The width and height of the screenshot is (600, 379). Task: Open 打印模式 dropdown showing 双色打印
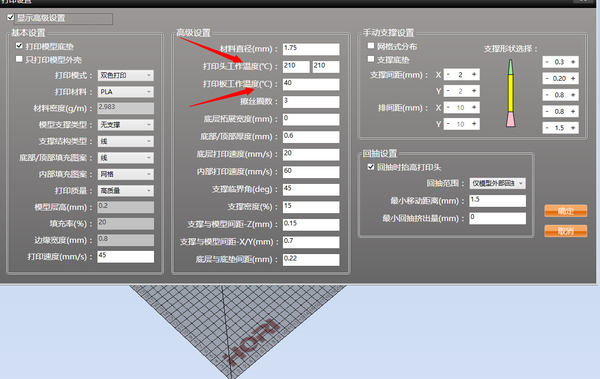point(126,75)
